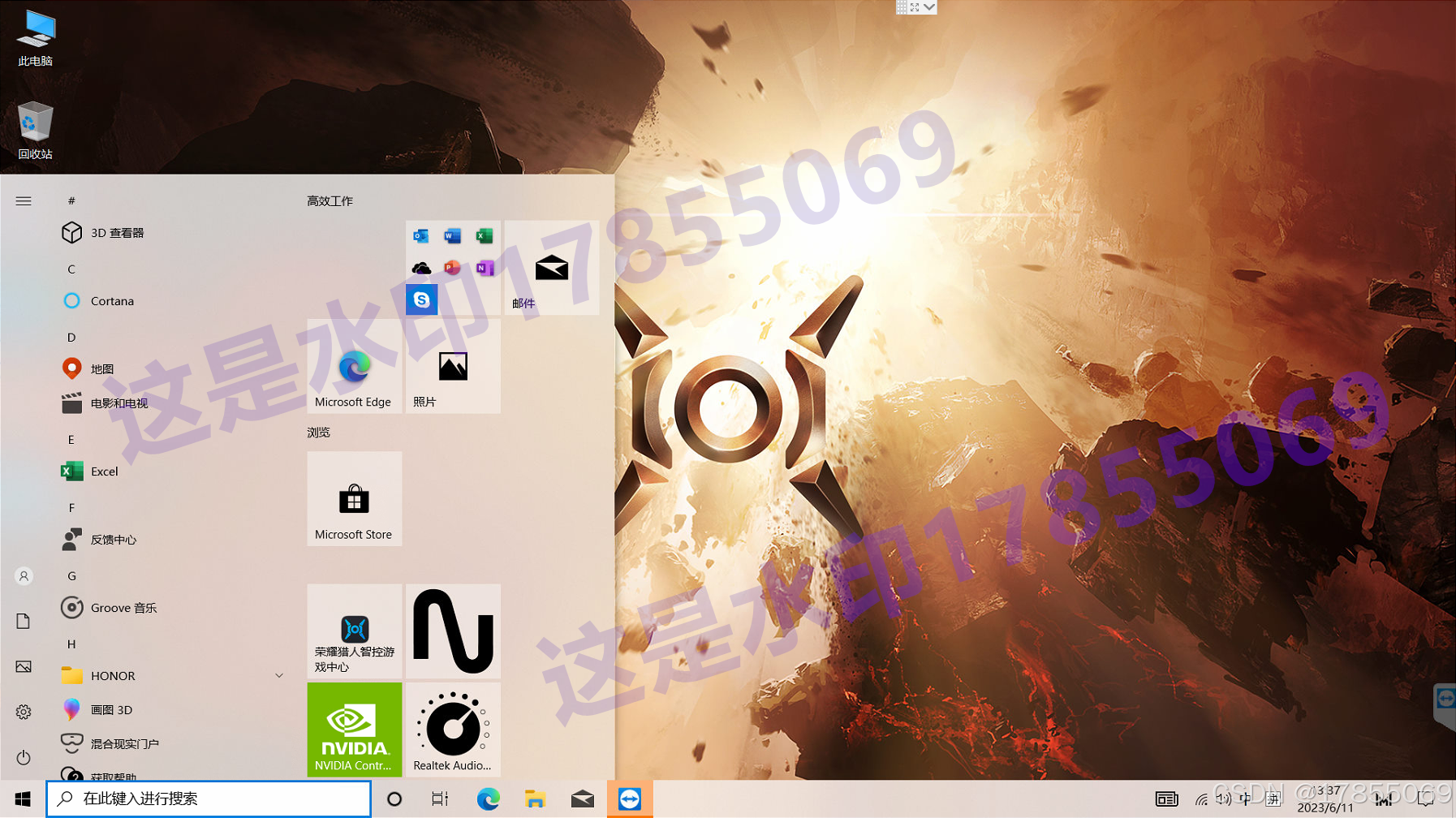Switch to TeamViewer on the taskbar
The image size is (1456, 818).
pos(629,799)
